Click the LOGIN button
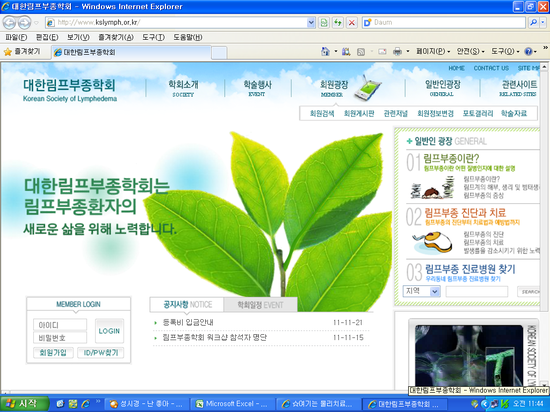Viewport: 550px width, 412px height. click(109, 331)
